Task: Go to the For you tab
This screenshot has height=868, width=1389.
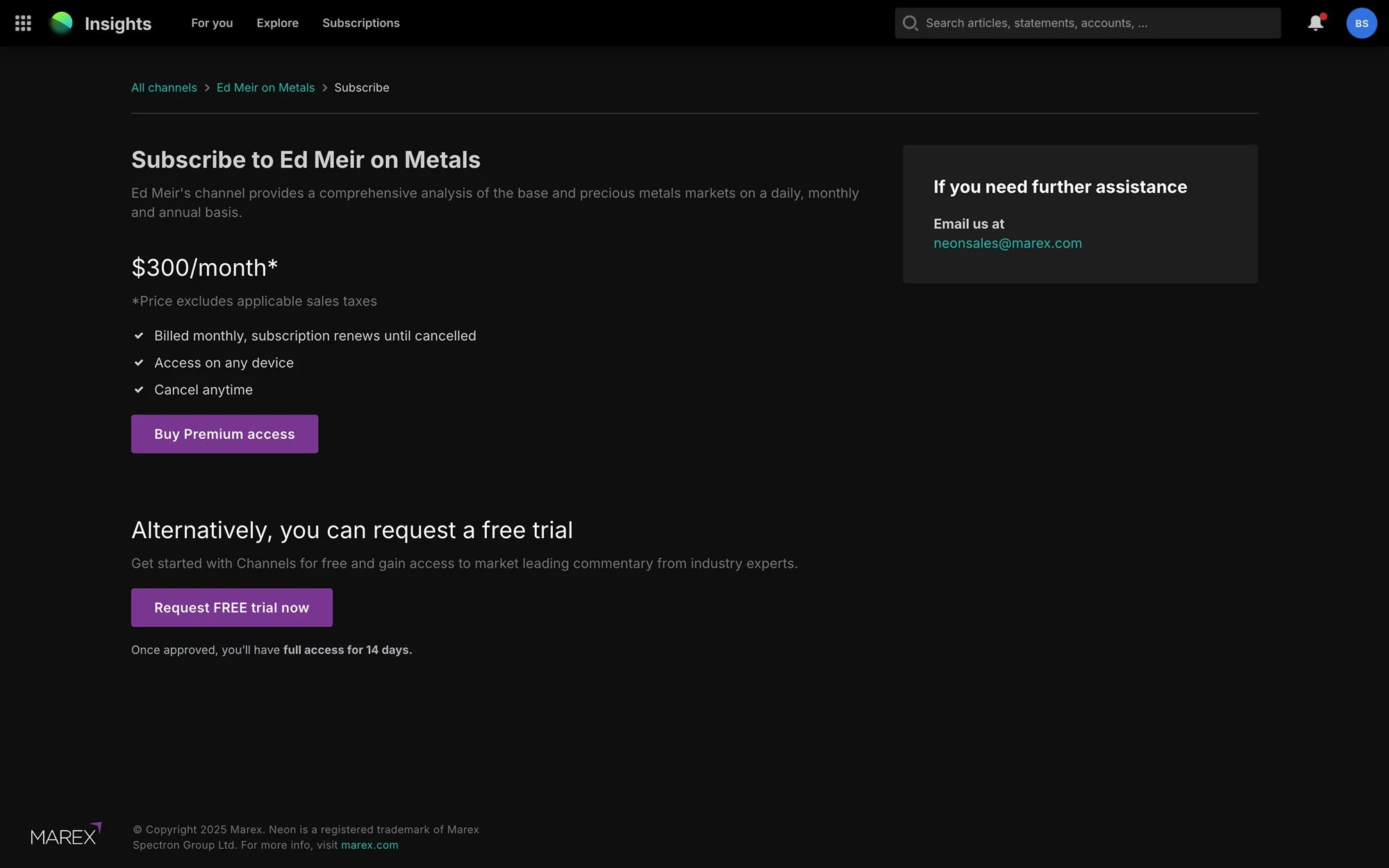Action: coord(212,23)
